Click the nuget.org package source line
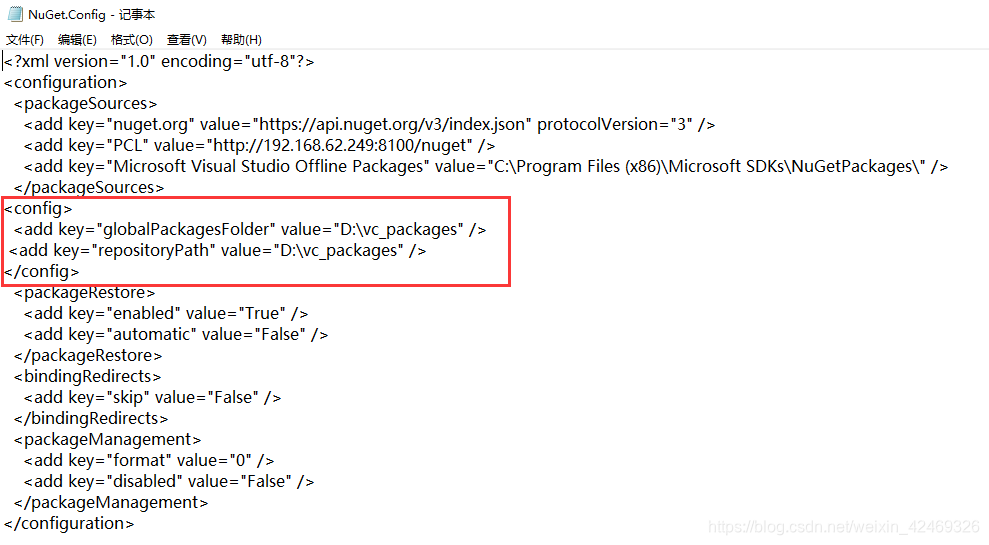 coord(369,125)
